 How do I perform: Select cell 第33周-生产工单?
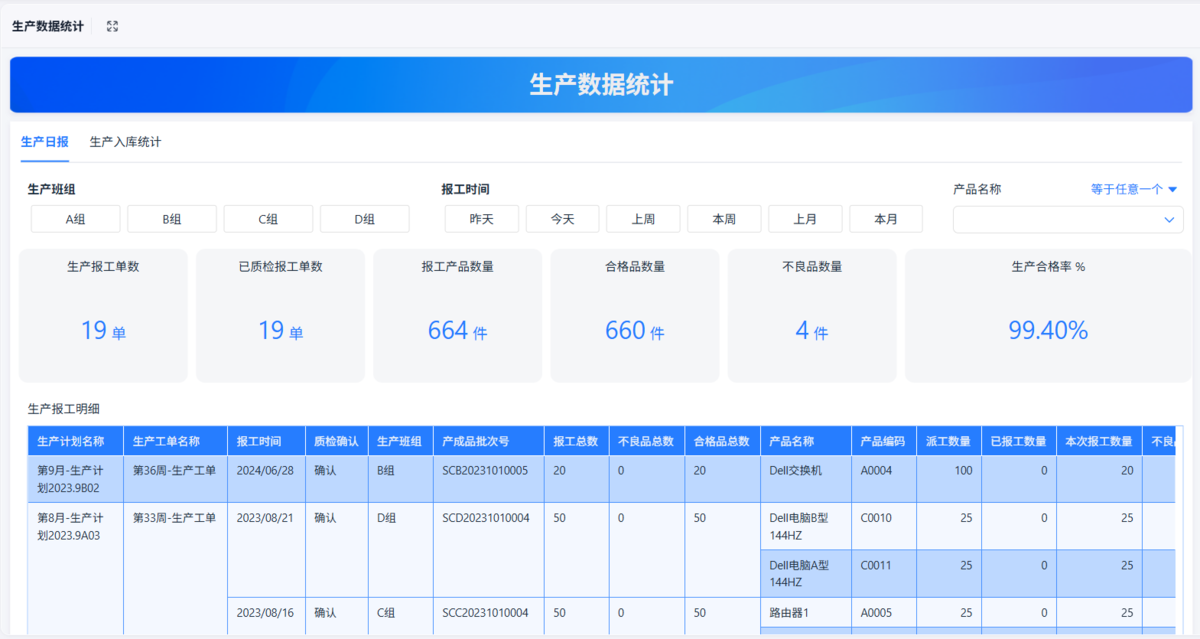point(175,569)
